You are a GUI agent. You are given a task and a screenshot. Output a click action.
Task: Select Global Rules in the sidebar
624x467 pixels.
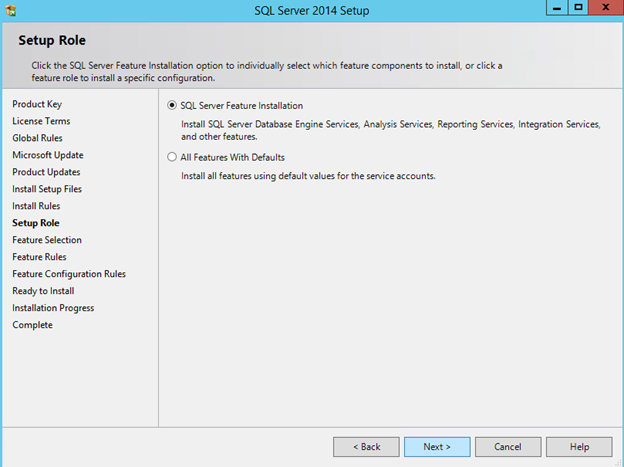(x=37, y=138)
